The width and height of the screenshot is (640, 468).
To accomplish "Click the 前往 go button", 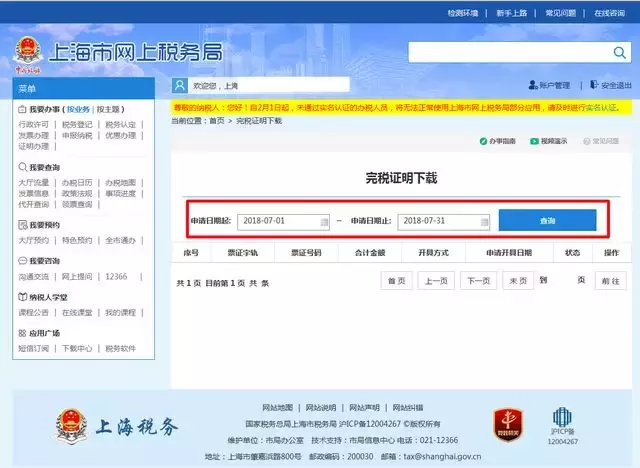I will pos(611,281).
